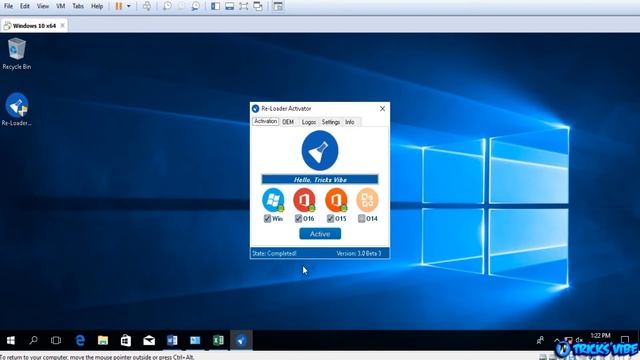Open Mail app from taskbar
The width and height of the screenshot is (640, 360).
pos(149,340)
